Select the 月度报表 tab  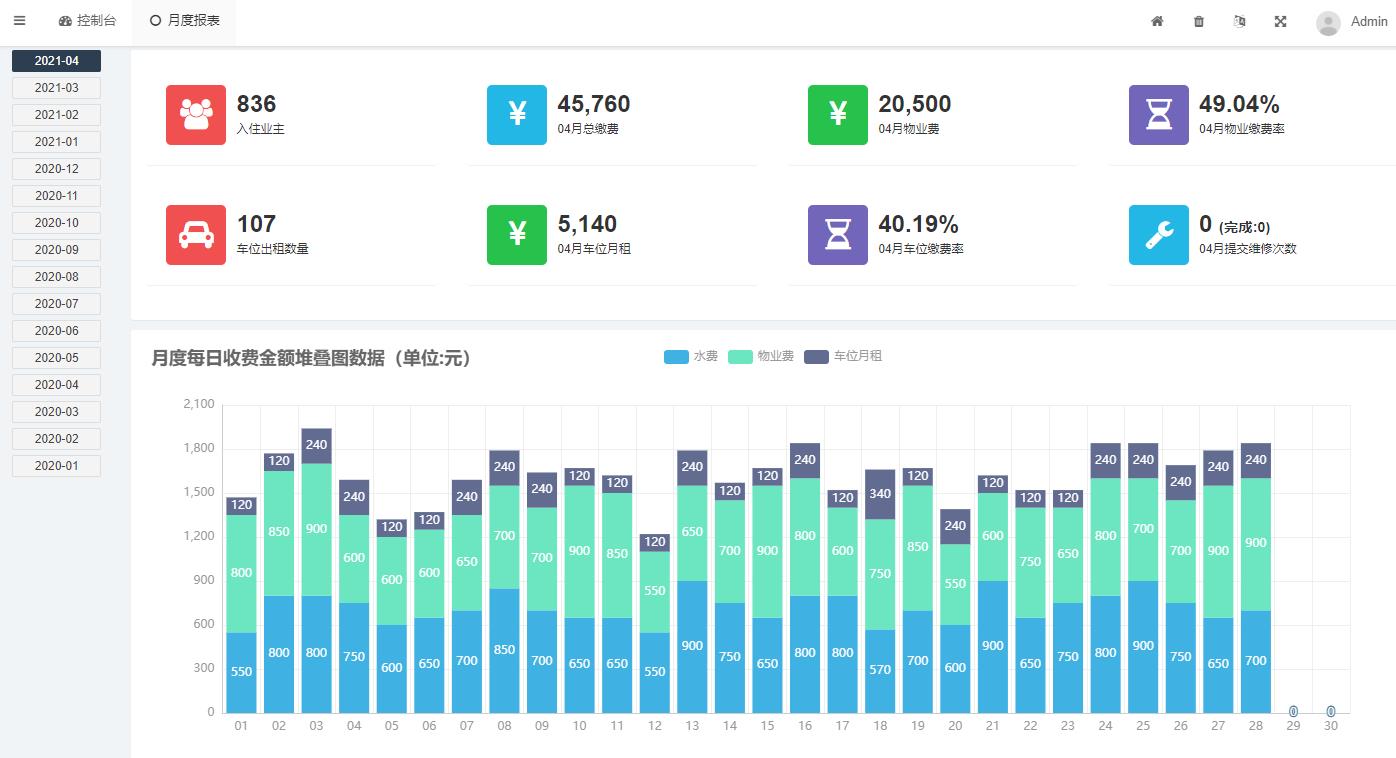(x=184, y=21)
